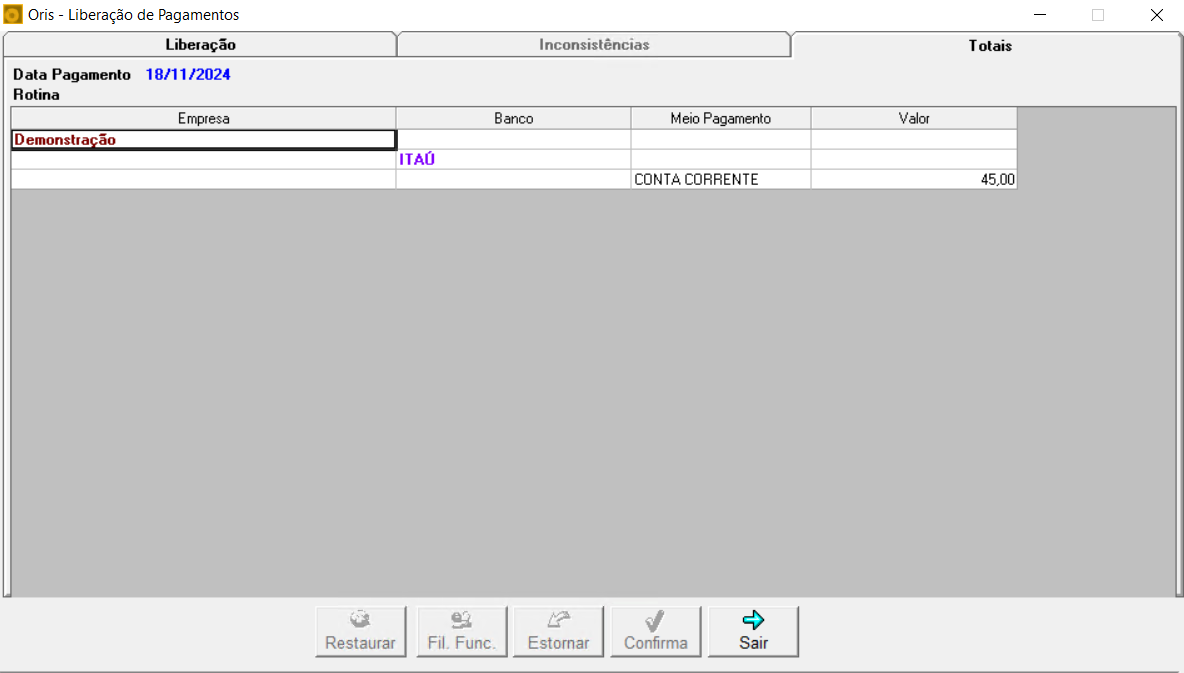Screen dimensions: 1184x673
Task: Click the payment date 18/11/2024
Action: click(188, 74)
